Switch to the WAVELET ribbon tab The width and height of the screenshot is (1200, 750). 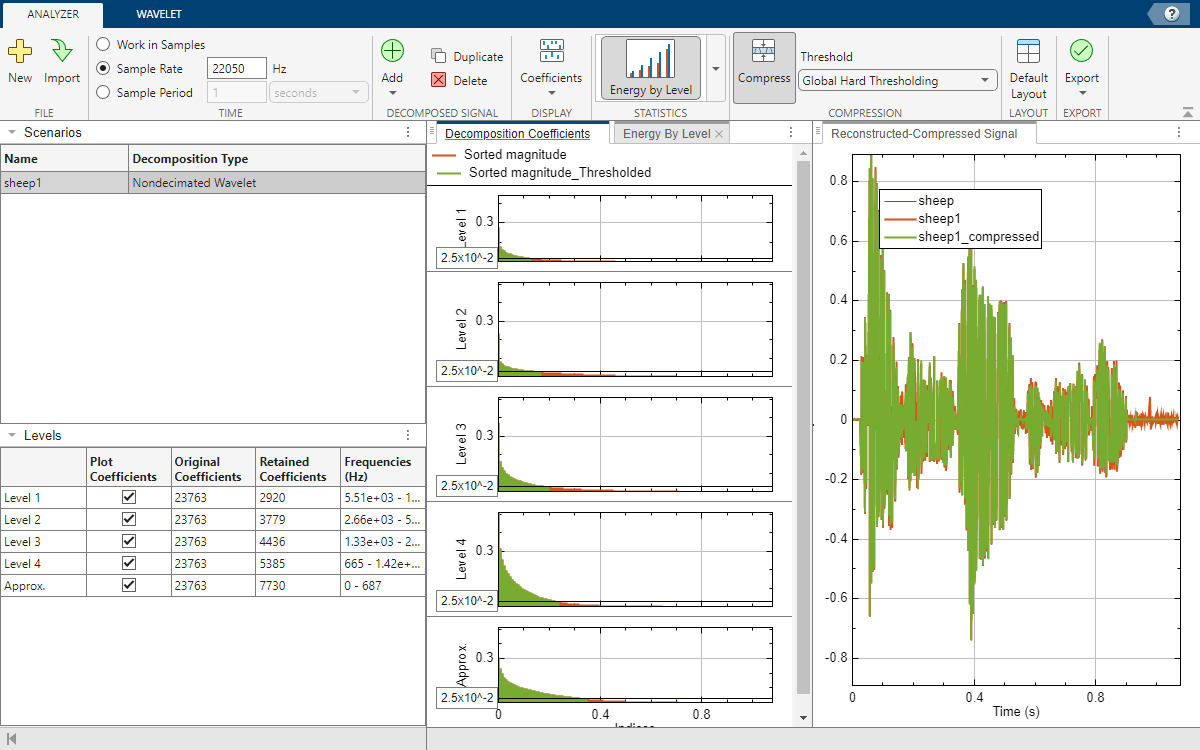point(159,14)
